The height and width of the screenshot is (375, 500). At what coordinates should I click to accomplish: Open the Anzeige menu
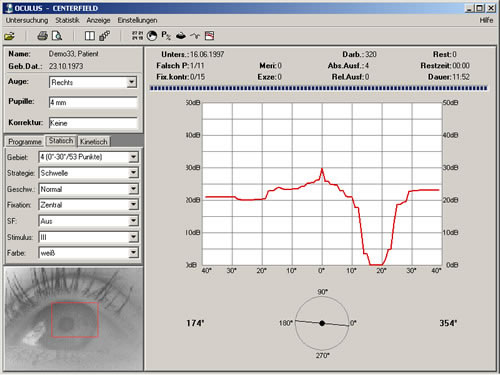[98, 20]
